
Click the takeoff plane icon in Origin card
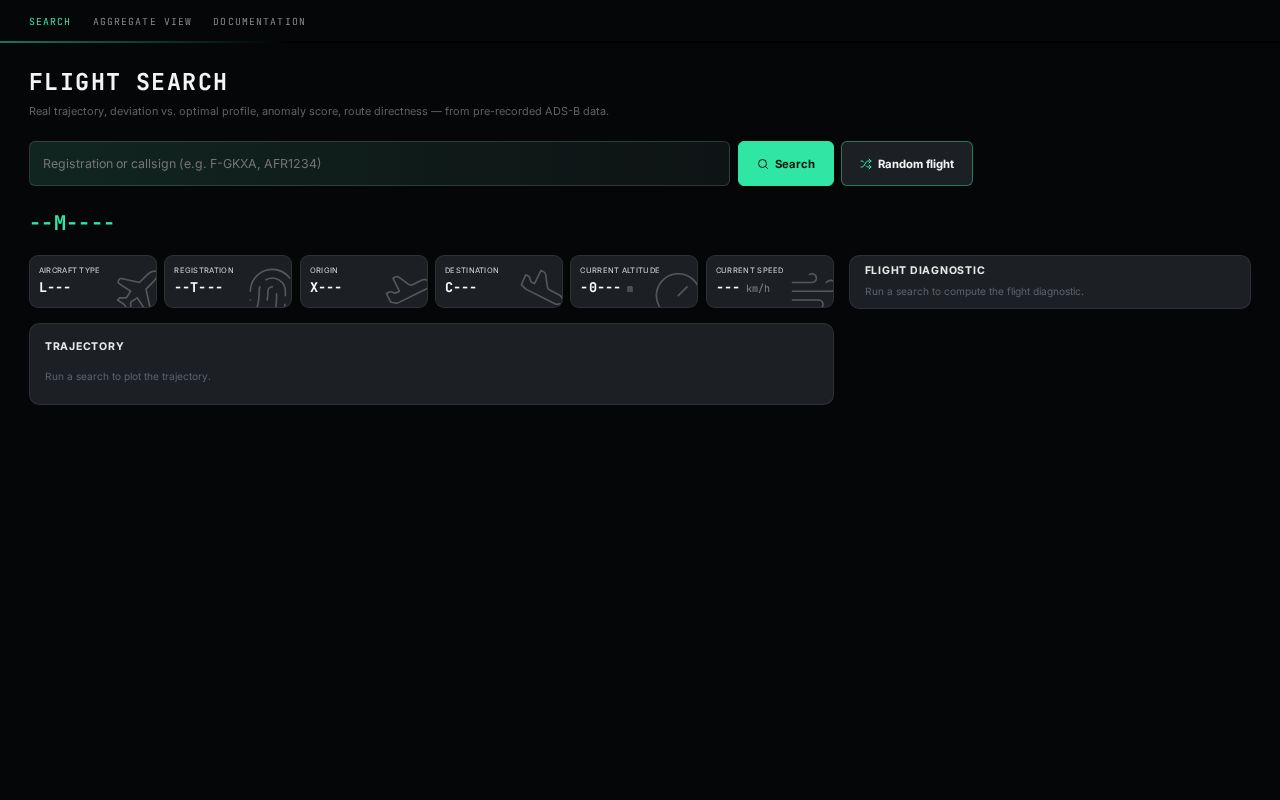[406, 289]
